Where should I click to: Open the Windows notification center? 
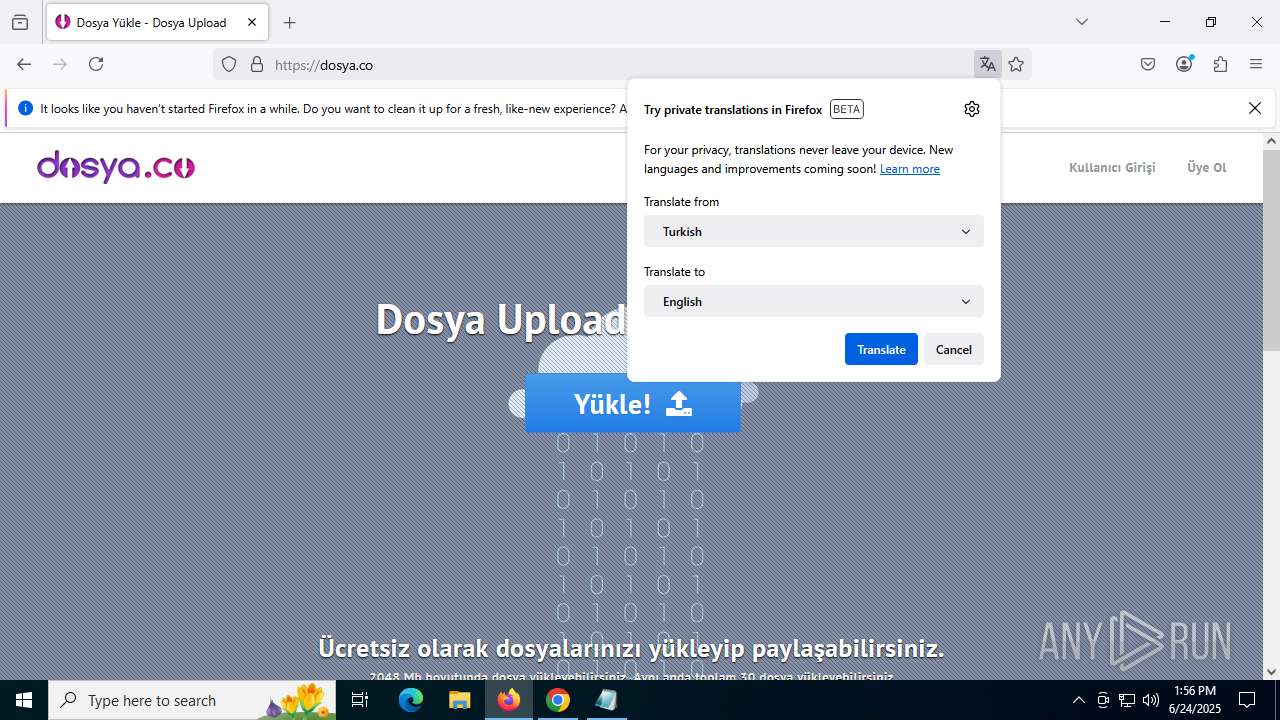coord(1247,700)
